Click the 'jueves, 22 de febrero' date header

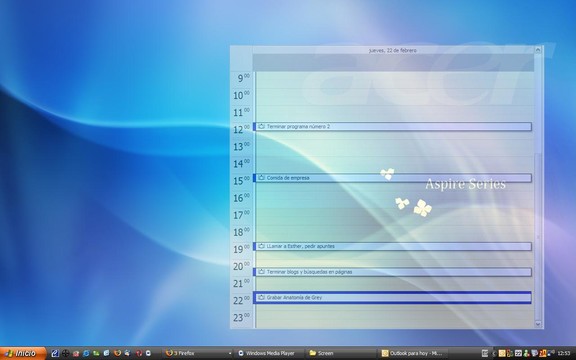(x=393, y=50)
